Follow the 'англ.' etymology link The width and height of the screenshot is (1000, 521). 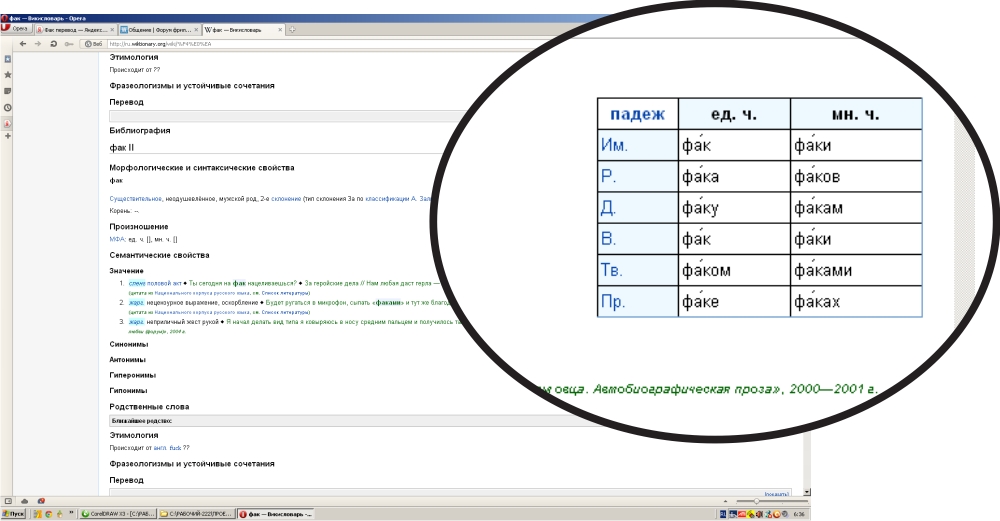pyautogui.click(x=160, y=448)
